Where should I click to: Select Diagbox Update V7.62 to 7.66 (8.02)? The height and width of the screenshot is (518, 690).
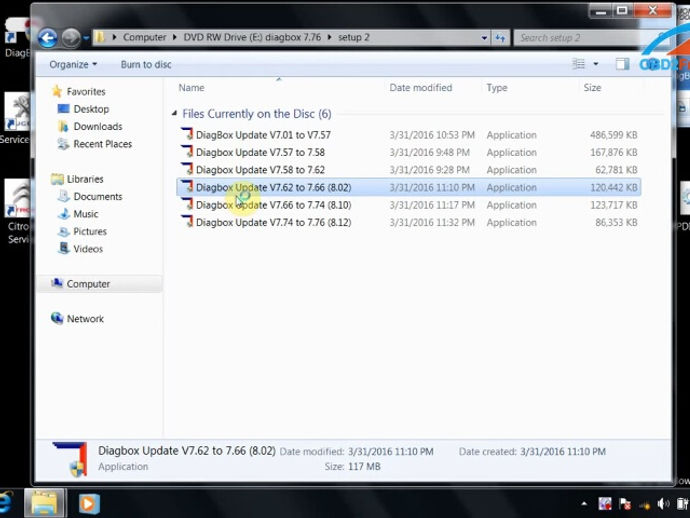[x=408, y=187]
